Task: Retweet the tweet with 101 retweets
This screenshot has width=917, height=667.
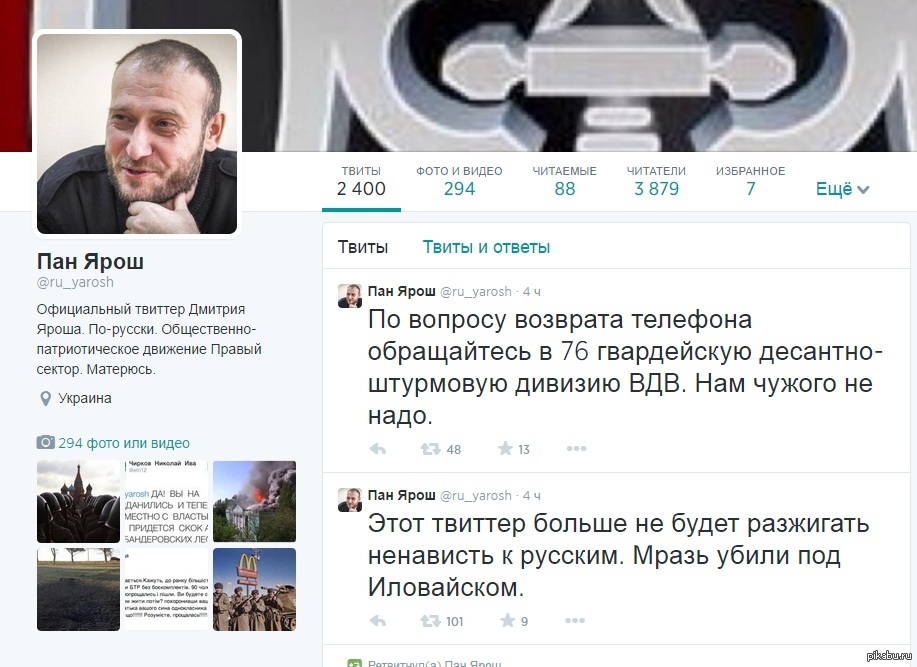Action: 430,621
